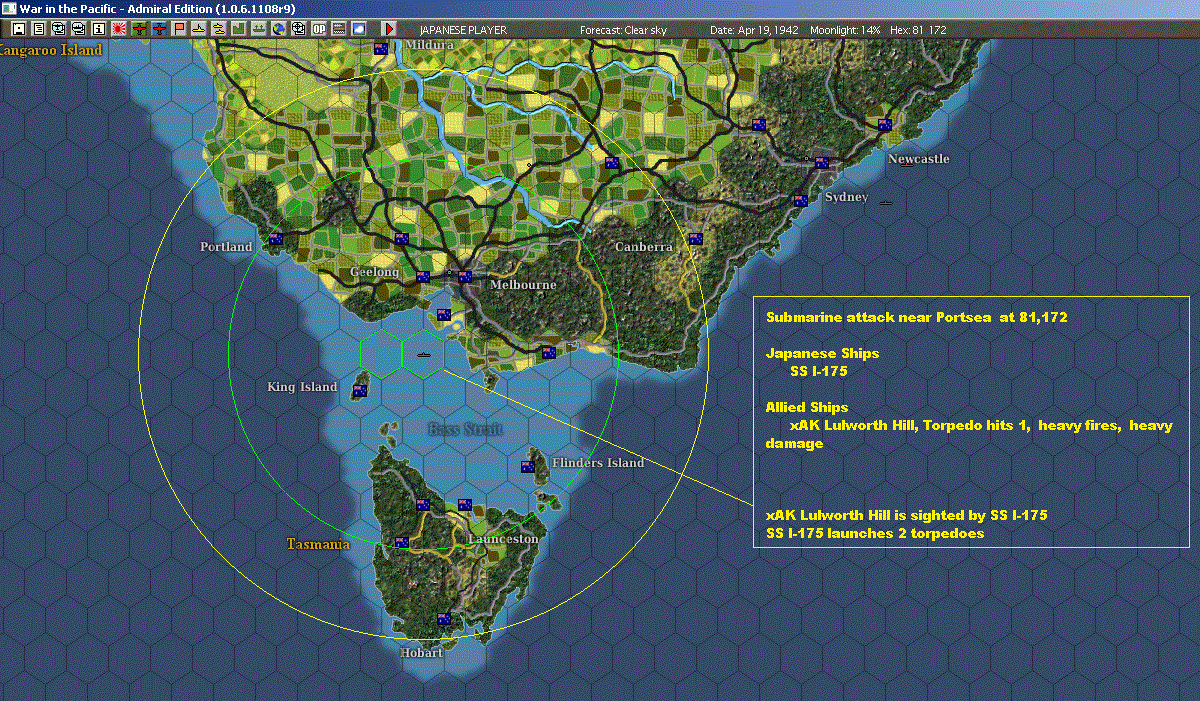Select the Launceston base flag
Viewport: 1200px width, 701px height.
pos(464,504)
